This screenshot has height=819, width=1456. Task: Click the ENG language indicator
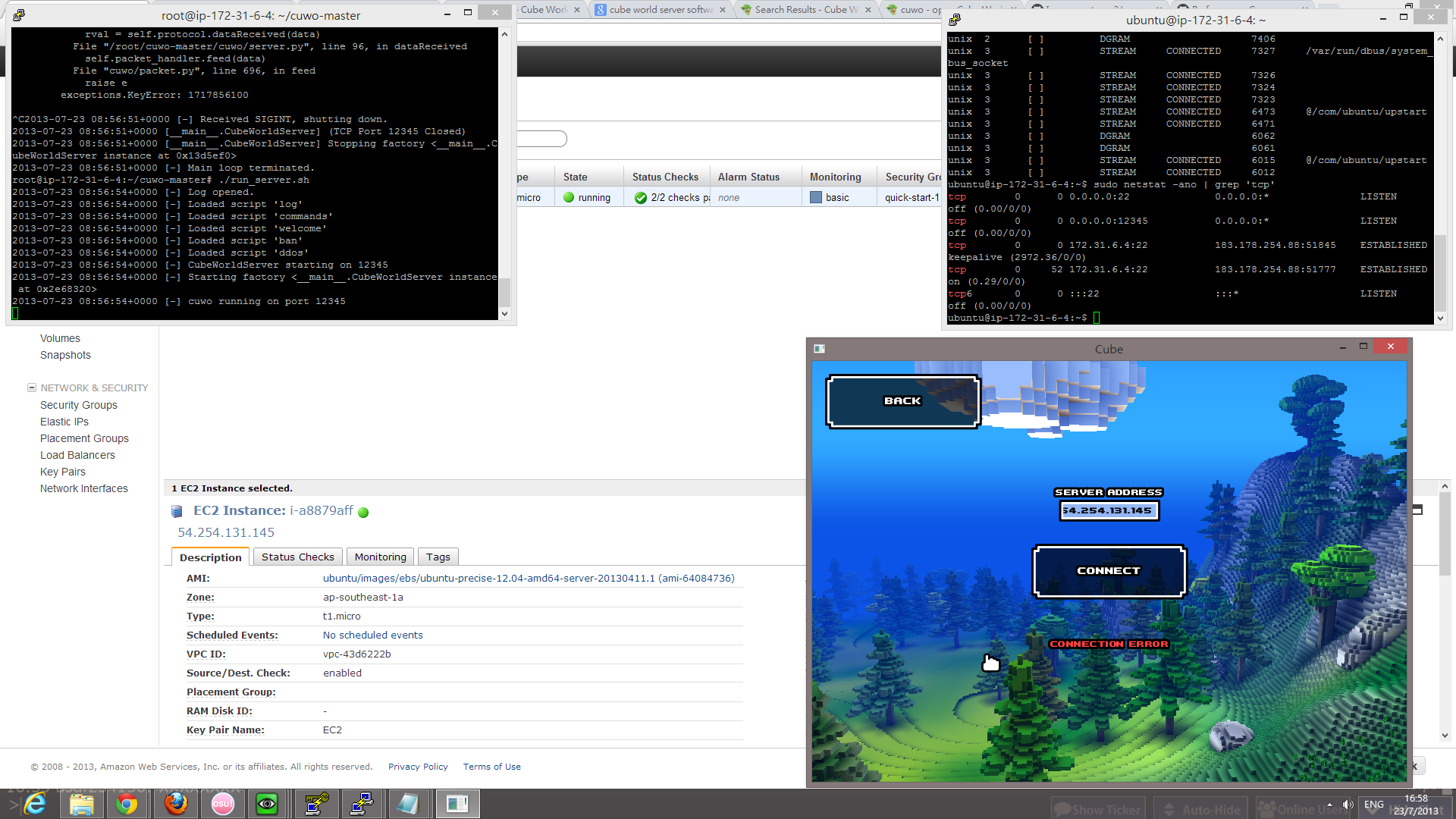[1374, 805]
